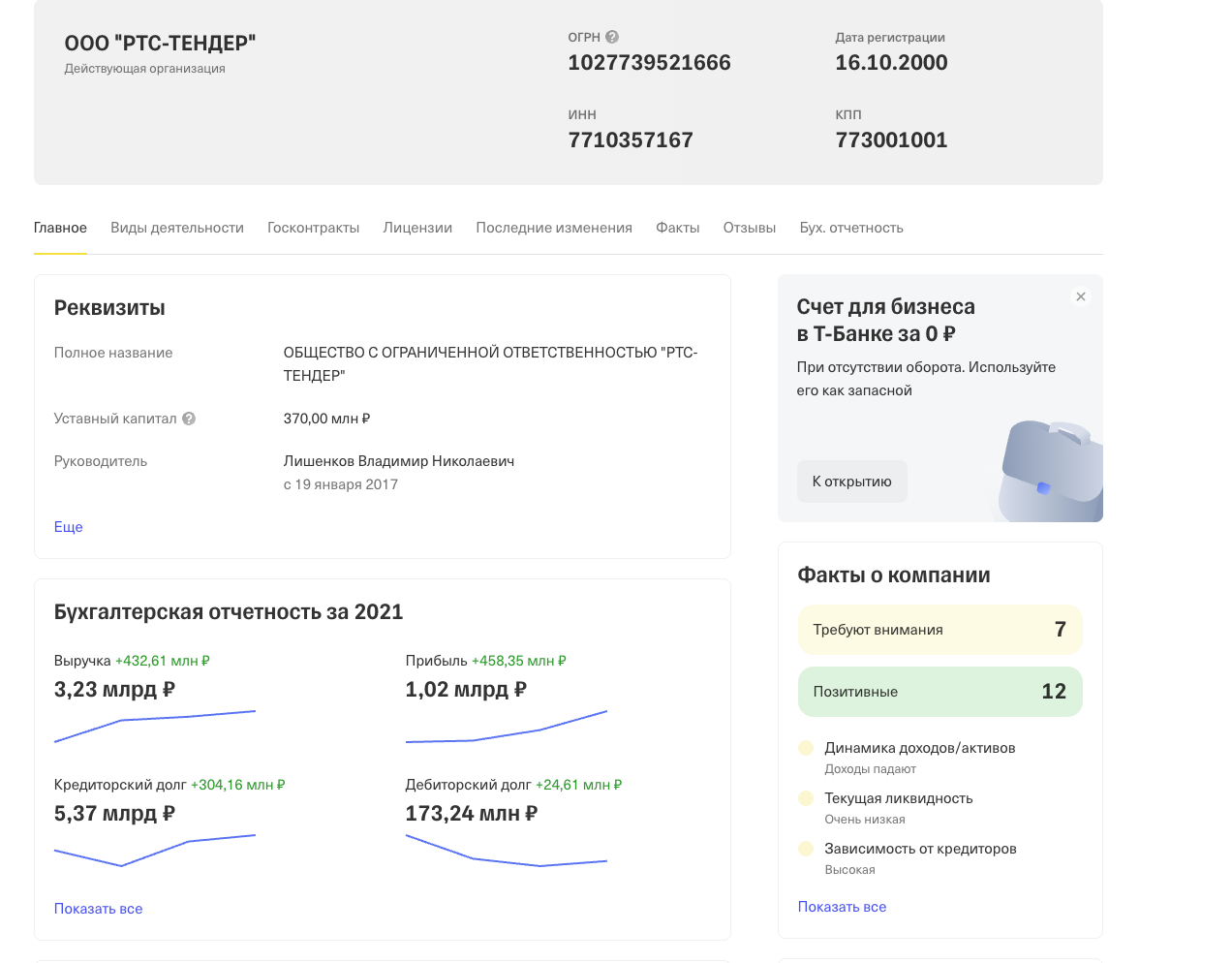Screen dimensions: 1232x963
Task: Switch to the Госконтракты tab
Action: coord(314,228)
